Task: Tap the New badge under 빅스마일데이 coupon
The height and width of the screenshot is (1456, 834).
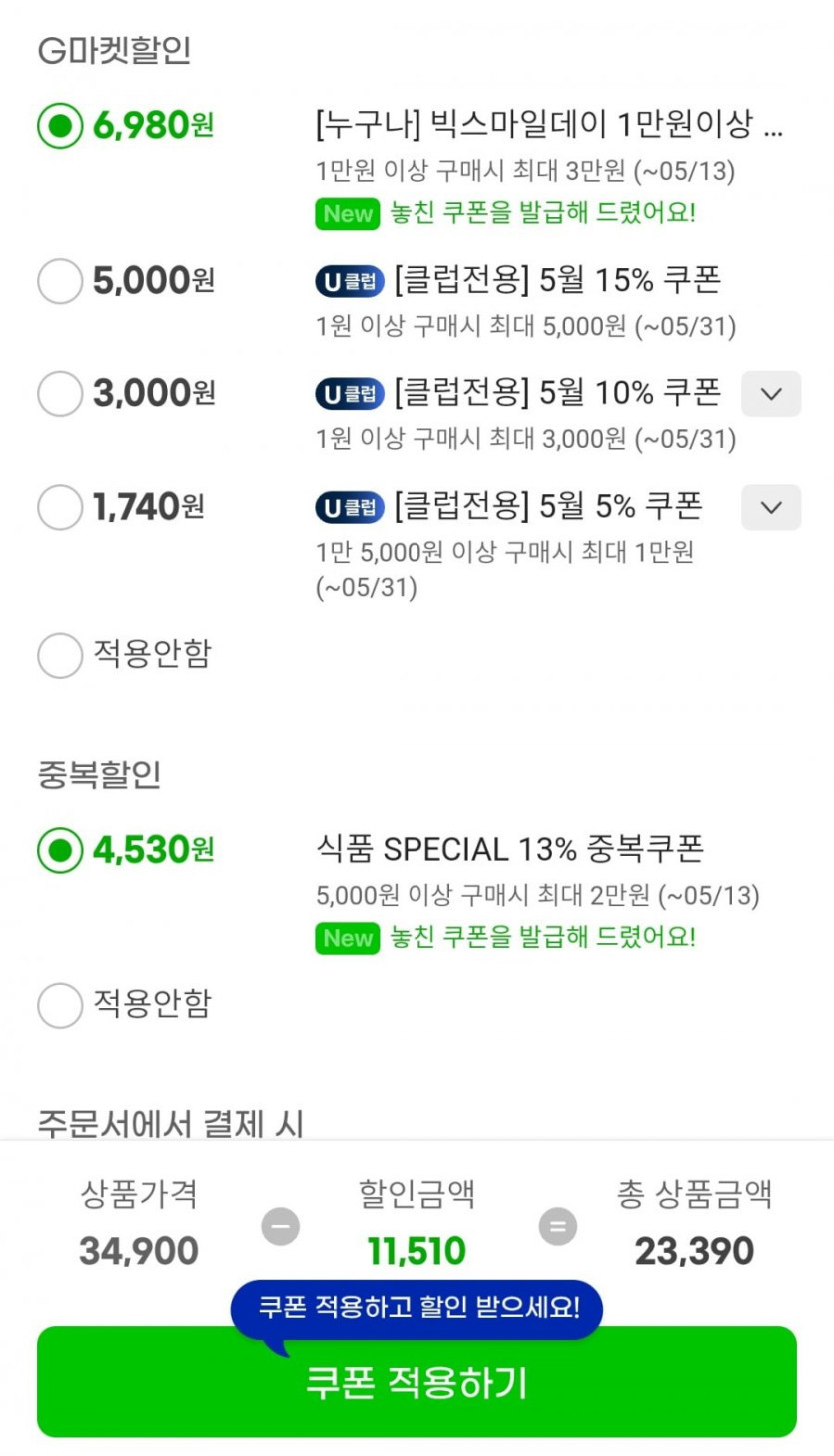Action: (x=348, y=214)
